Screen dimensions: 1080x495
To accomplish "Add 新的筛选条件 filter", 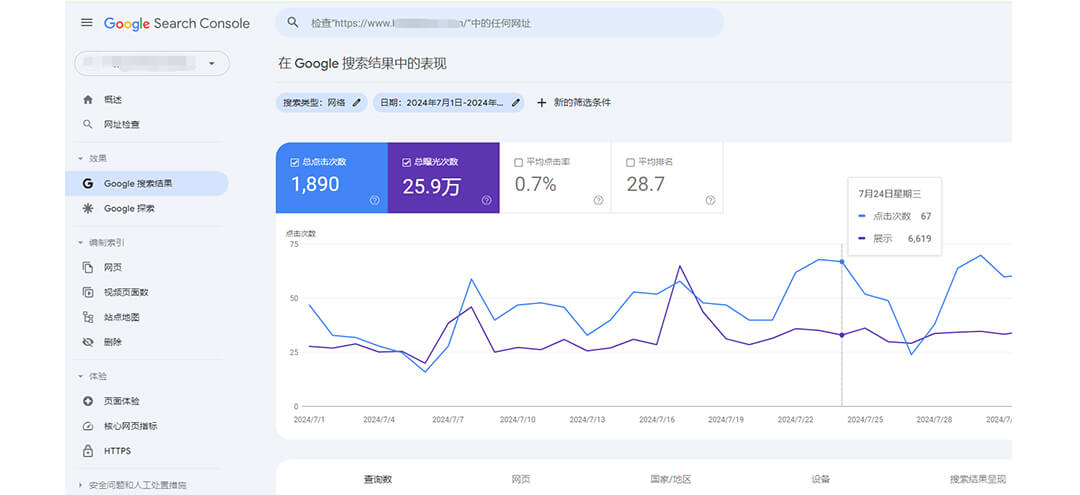I will (573, 103).
